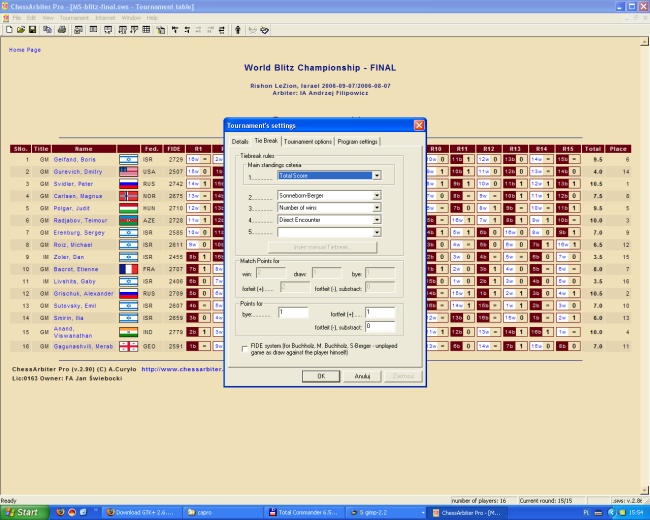Click the New file toolbar icon
650x520 pixels.
click(9, 30)
